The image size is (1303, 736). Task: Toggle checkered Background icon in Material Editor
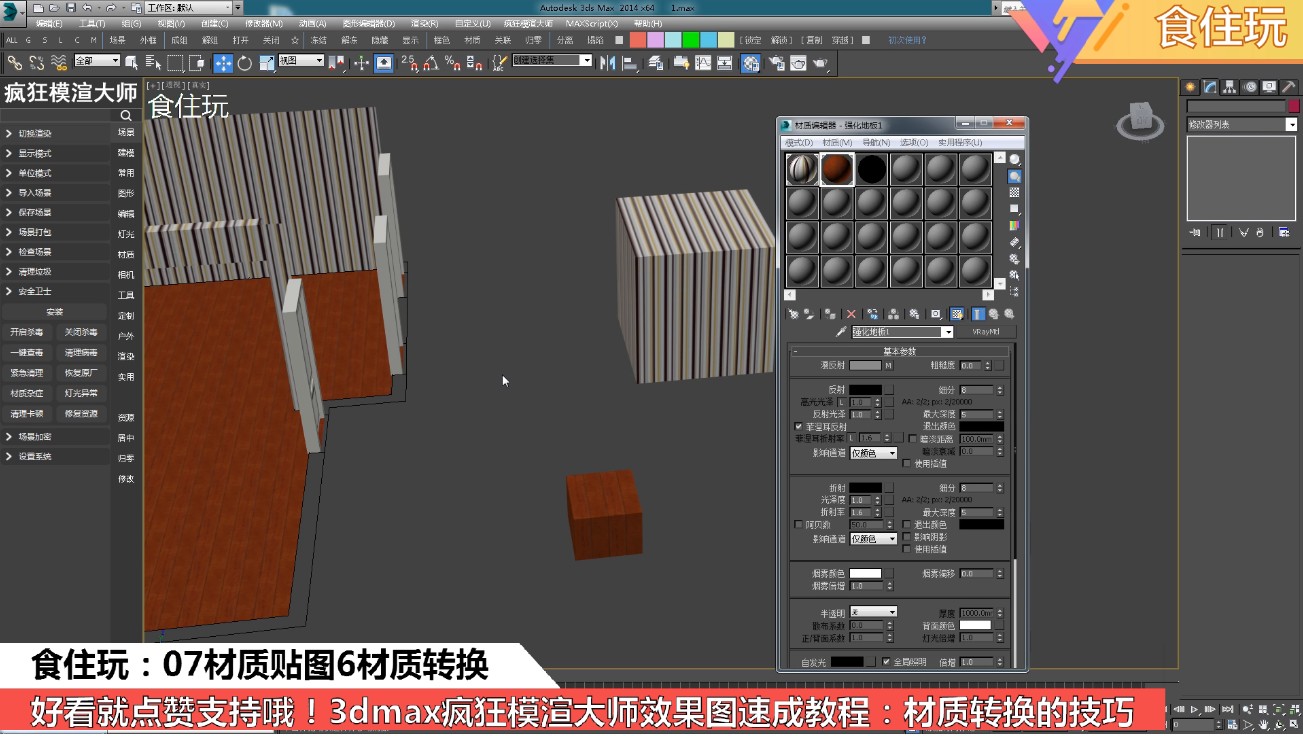coord(1015,193)
